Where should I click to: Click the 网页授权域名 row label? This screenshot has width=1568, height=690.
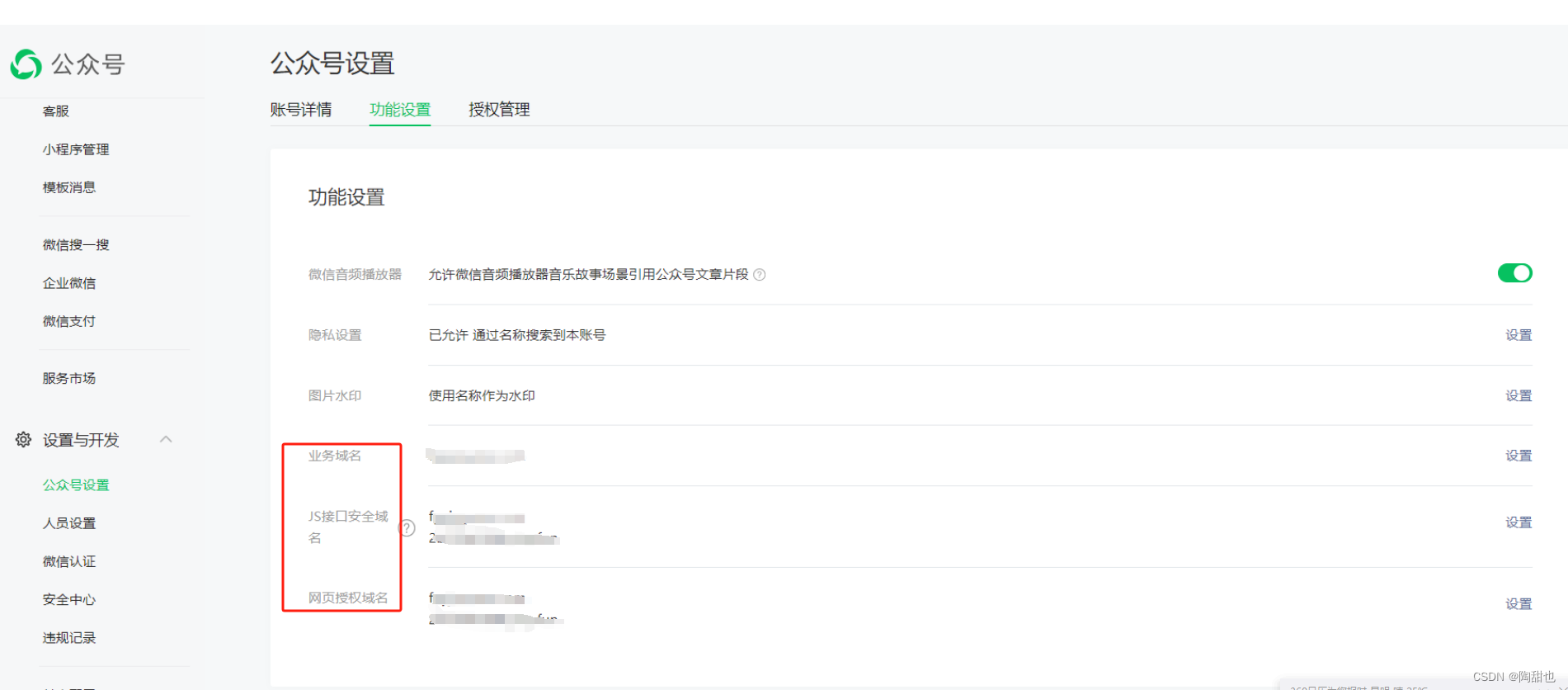(x=348, y=598)
